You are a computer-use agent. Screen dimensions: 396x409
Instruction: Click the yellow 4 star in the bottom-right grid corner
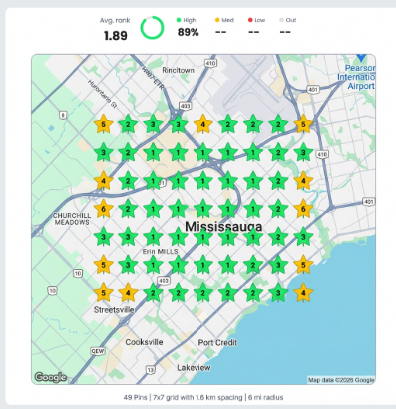pyautogui.click(x=303, y=292)
